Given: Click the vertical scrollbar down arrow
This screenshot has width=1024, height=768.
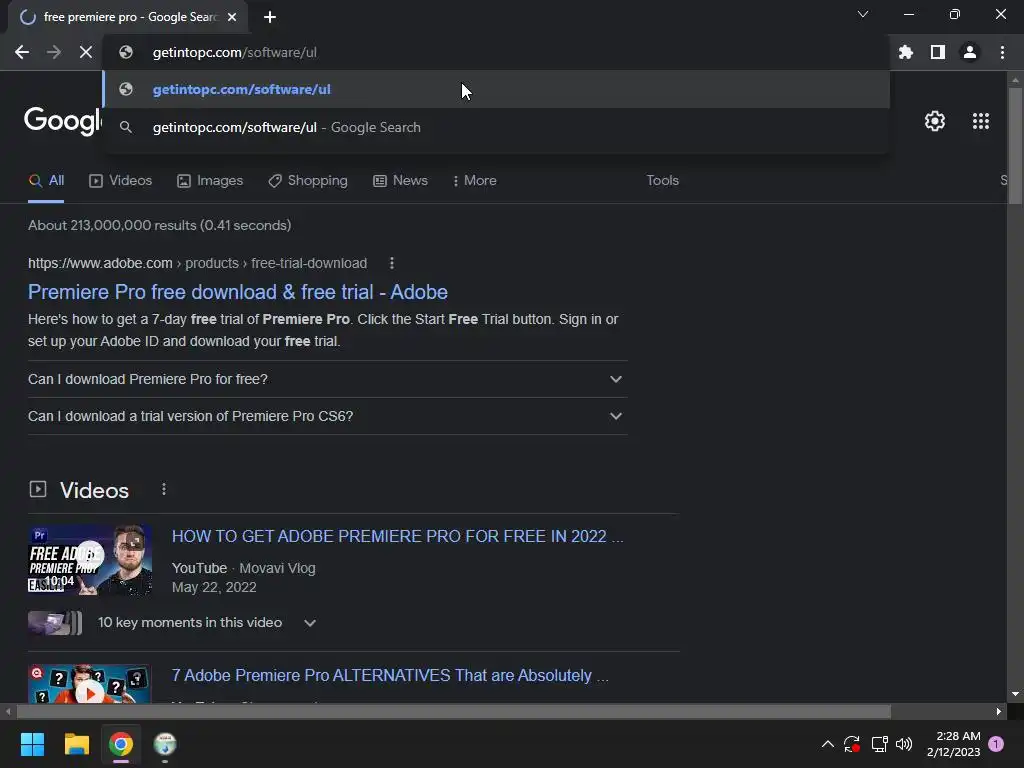Looking at the screenshot, I should [x=1015, y=694].
